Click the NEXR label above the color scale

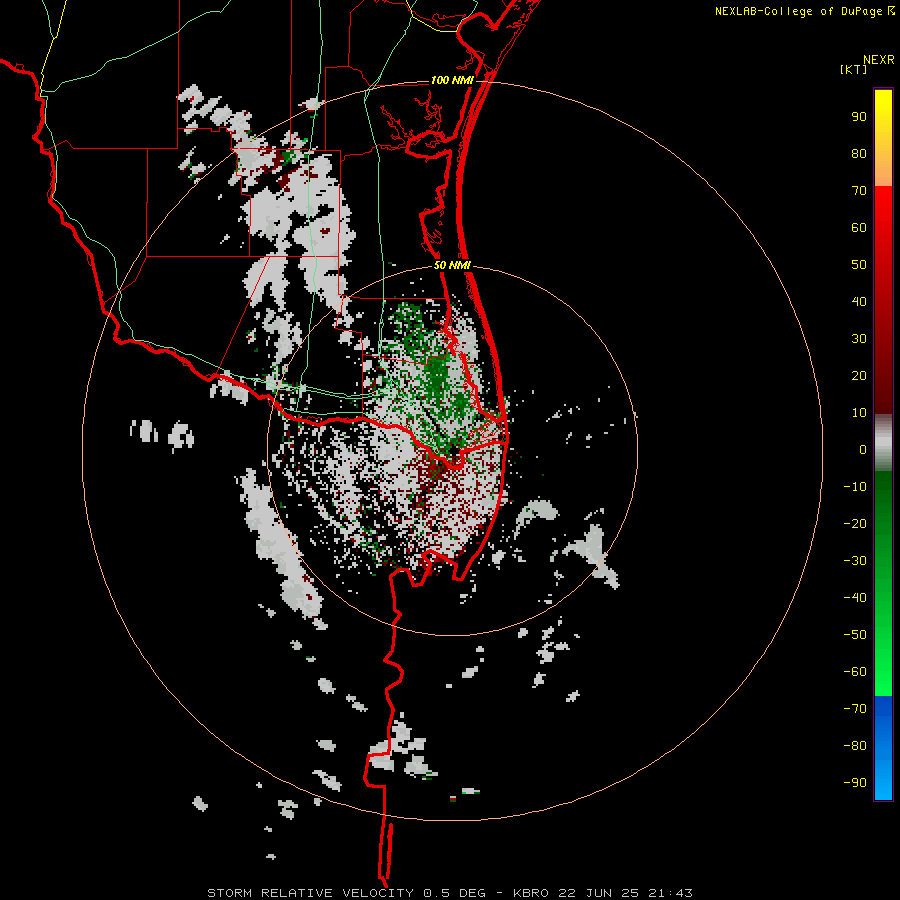point(879,60)
